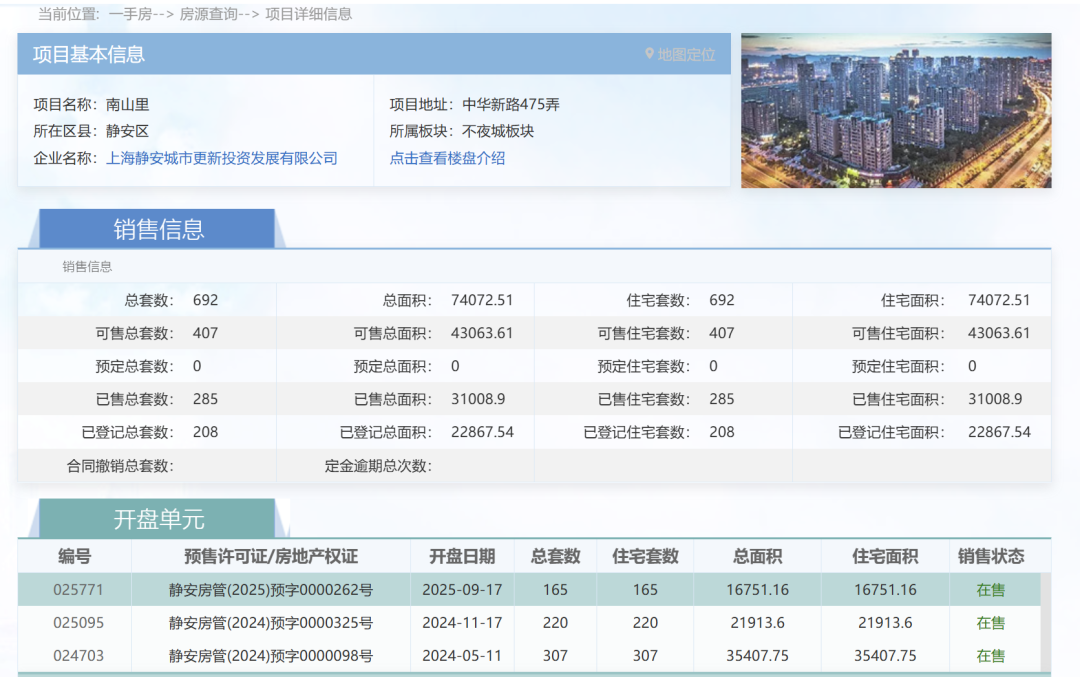Click the 销售状态 column header
The height and width of the screenshot is (677, 1080).
pyautogui.click(x=991, y=556)
